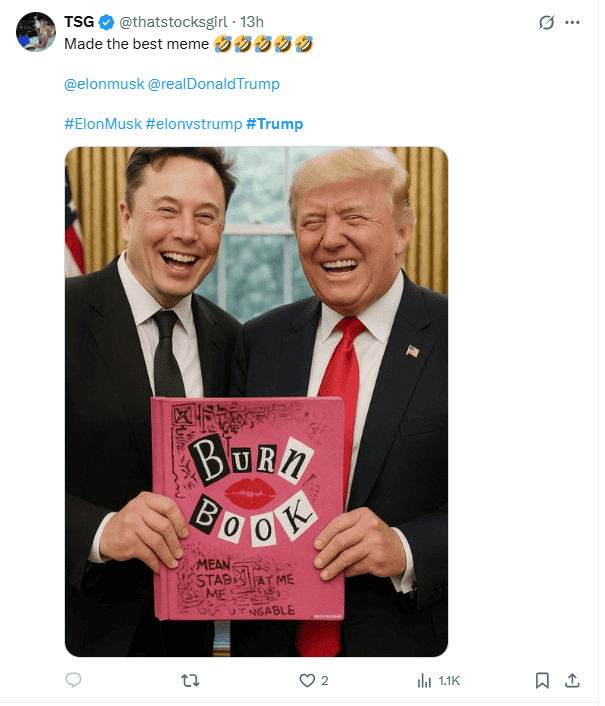Viewport: 605px width, 706px height.
Task: Follow the @realDonaldTrump mention
Action: point(216,85)
